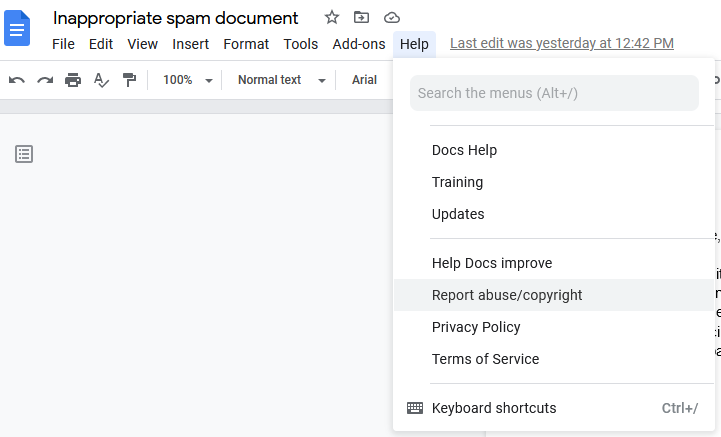The height and width of the screenshot is (437, 721).
Task: Open the View menu
Action: [143, 44]
